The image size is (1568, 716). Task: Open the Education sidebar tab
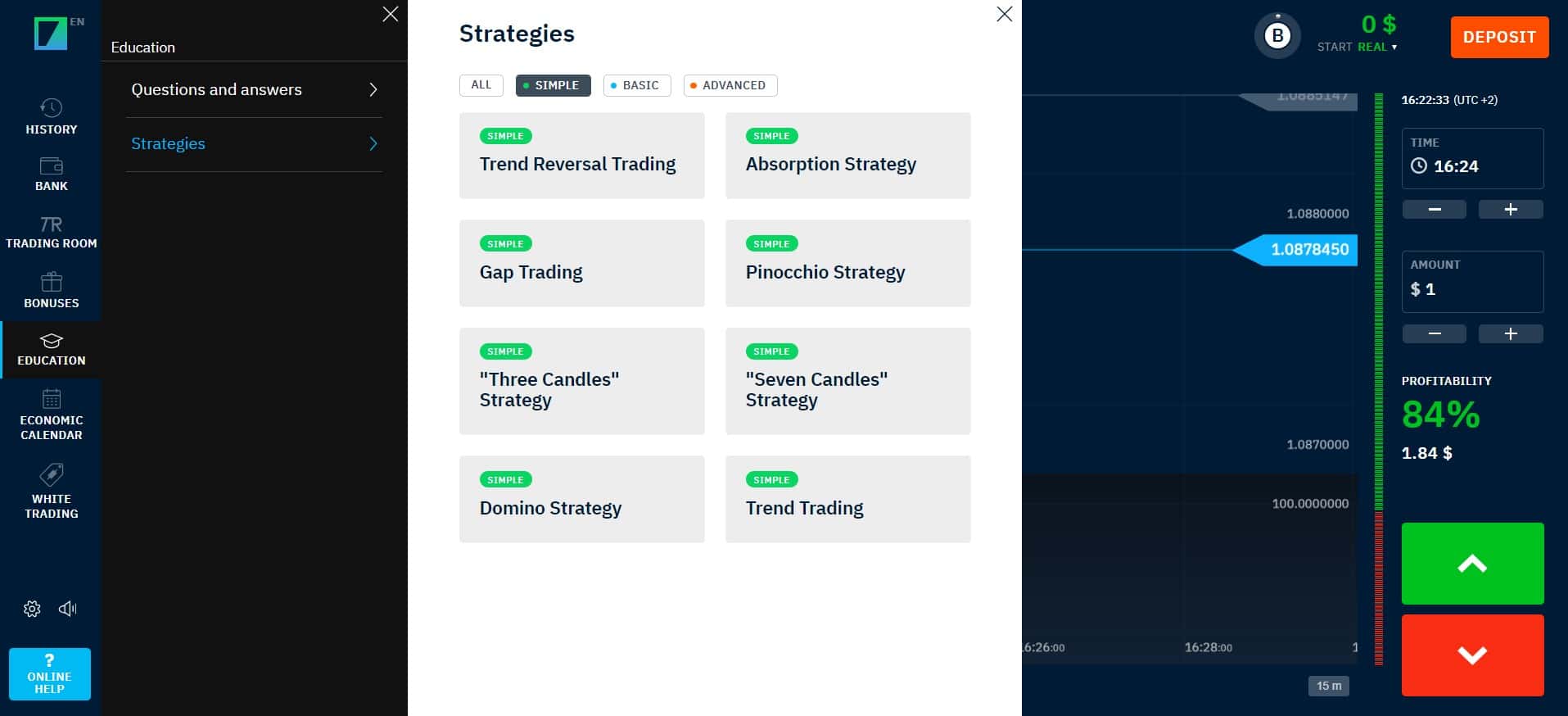[x=51, y=350]
